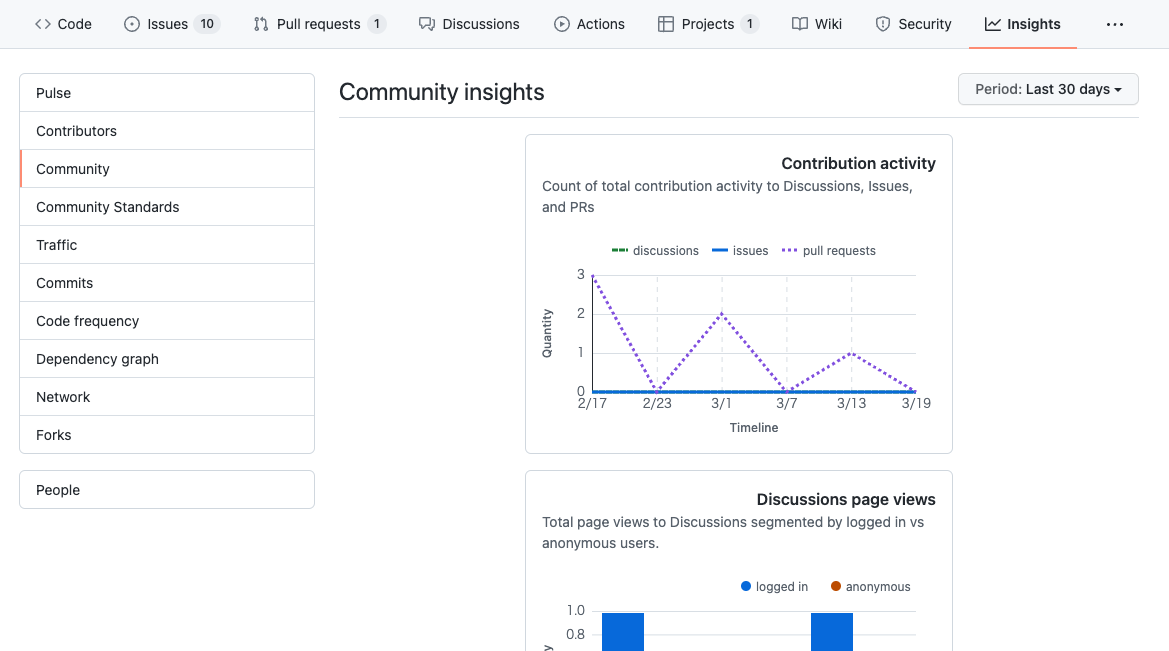Click the Discussions speech bubble icon
Viewport: 1169px width, 651px height.
point(426,24)
